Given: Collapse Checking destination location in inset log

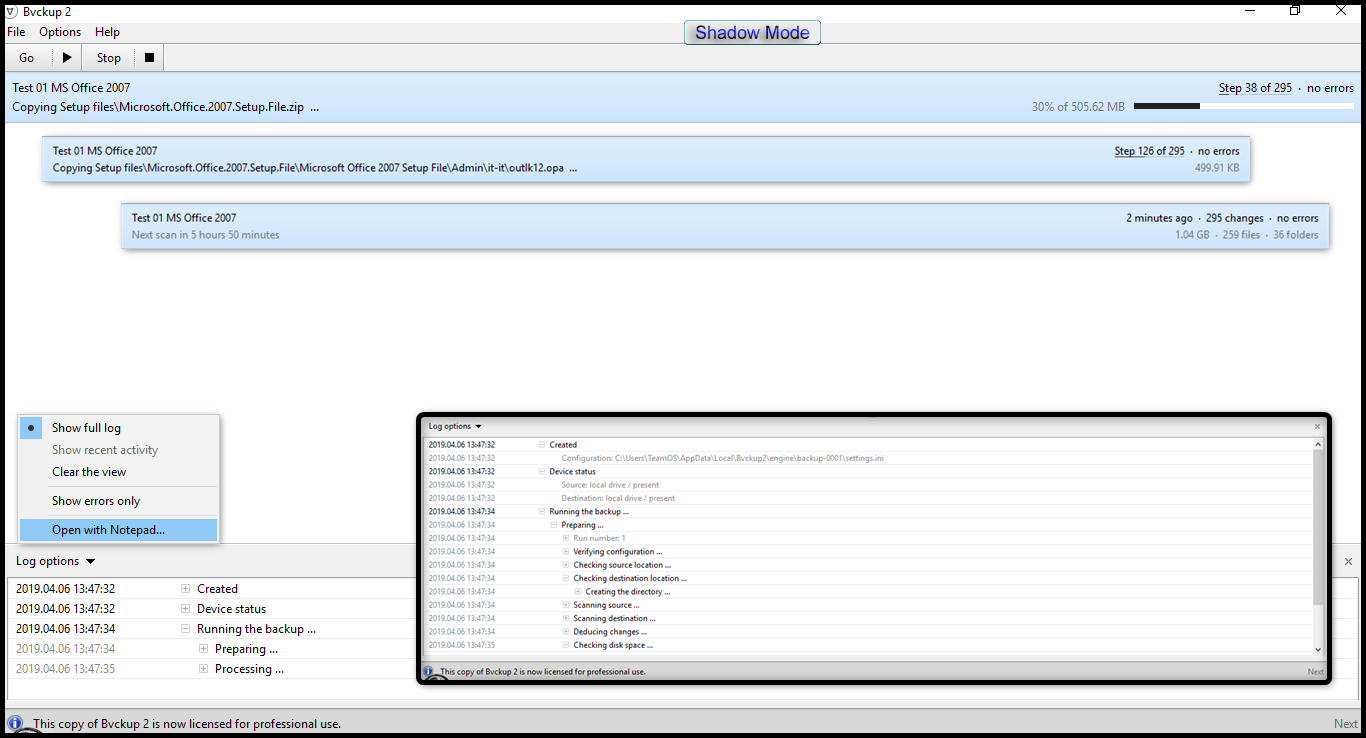Looking at the screenshot, I should [565, 578].
